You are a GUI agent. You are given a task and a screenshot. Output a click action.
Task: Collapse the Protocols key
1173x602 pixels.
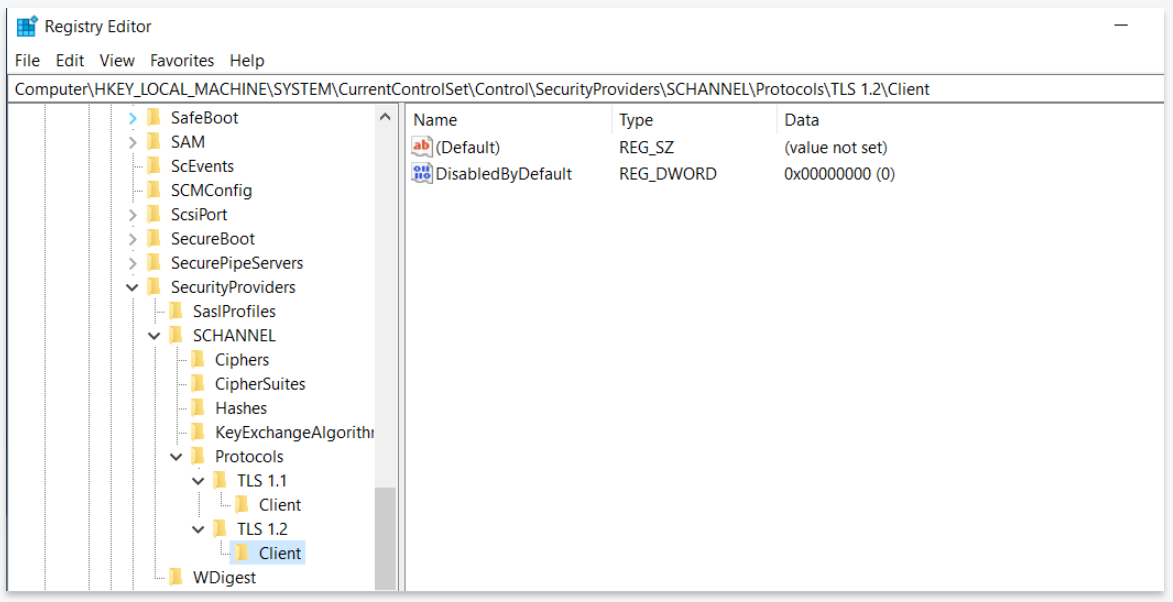pyautogui.click(x=175, y=456)
